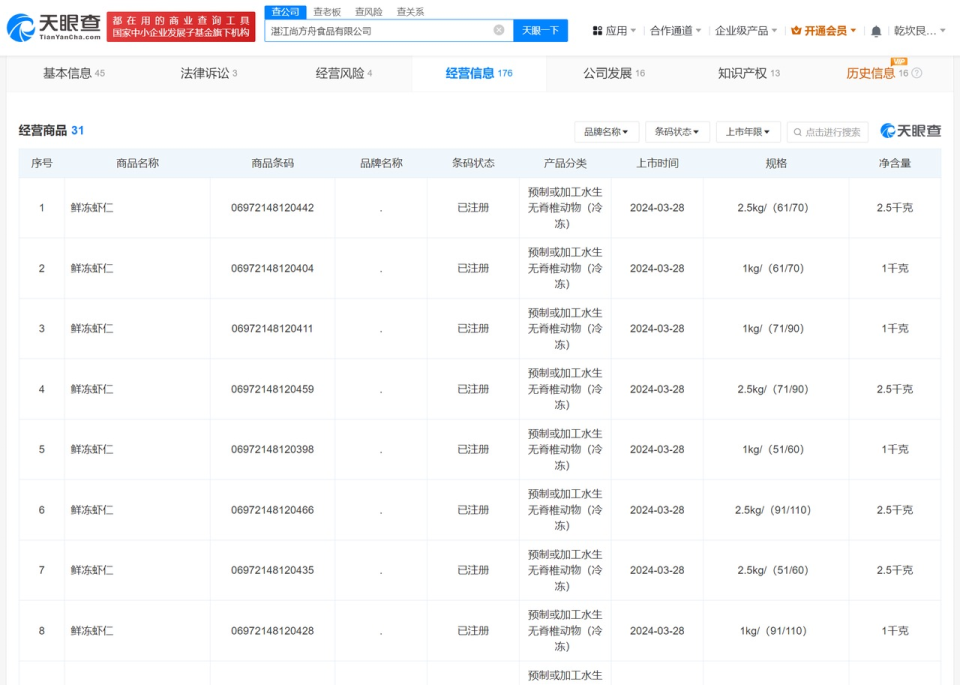Image resolution: width=960 pixels, height=685 pixels.
Task: Click the 应用 grid icon
Action: 597,31
